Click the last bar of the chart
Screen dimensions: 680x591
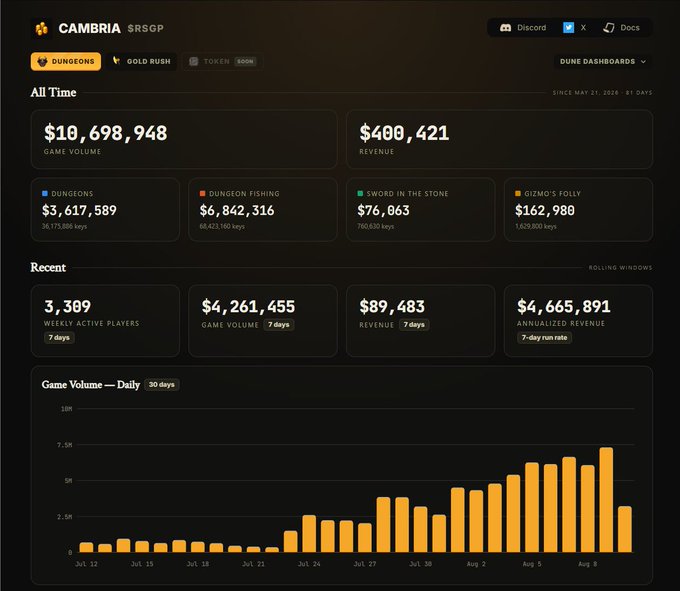(624, 529)
